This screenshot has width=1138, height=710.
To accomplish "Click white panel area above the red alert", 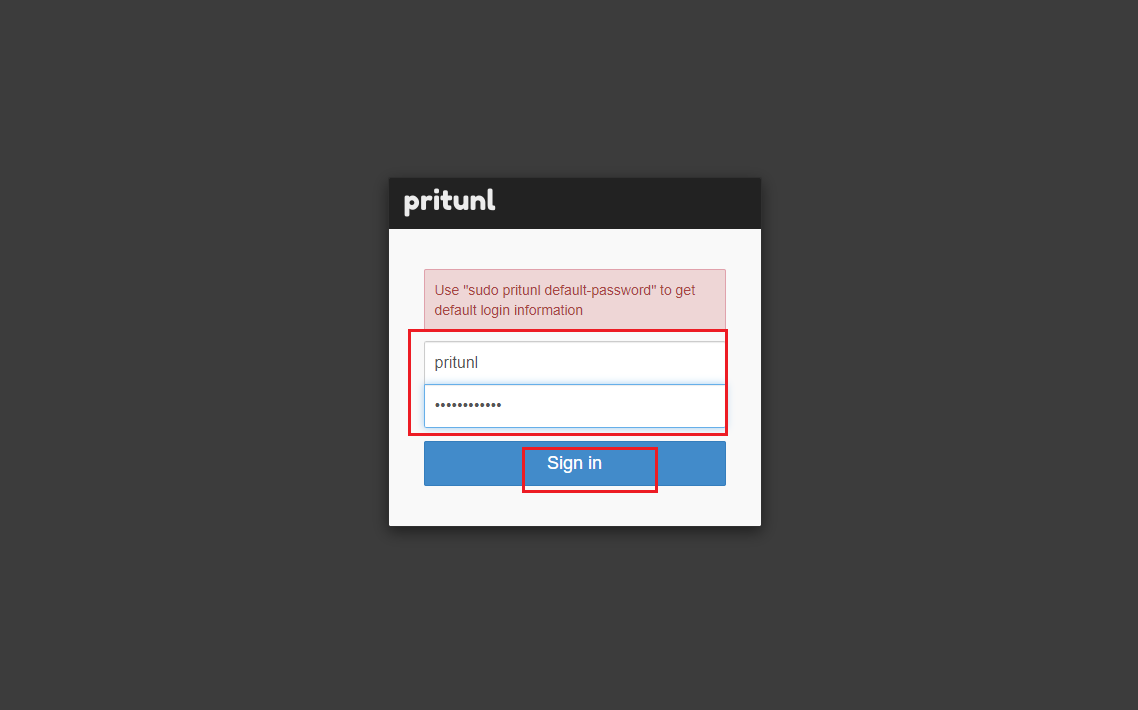I will (x=574, y=249).
